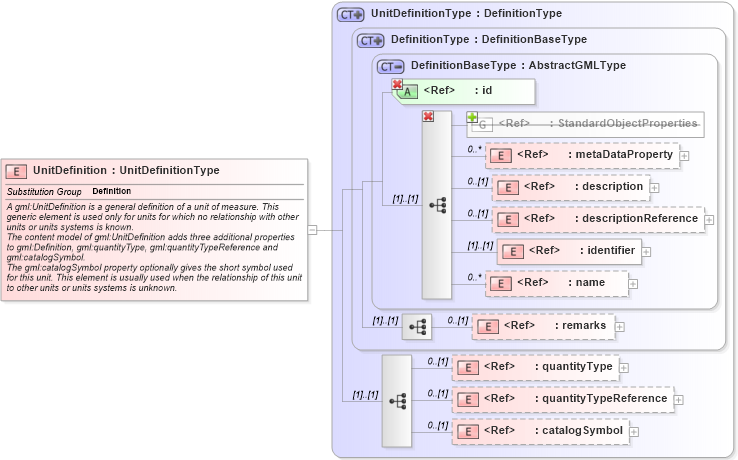This screenshot has width=738, height=460.
Task: Collapse the UnitDefinition element node
Action: [x=313, y=230]
